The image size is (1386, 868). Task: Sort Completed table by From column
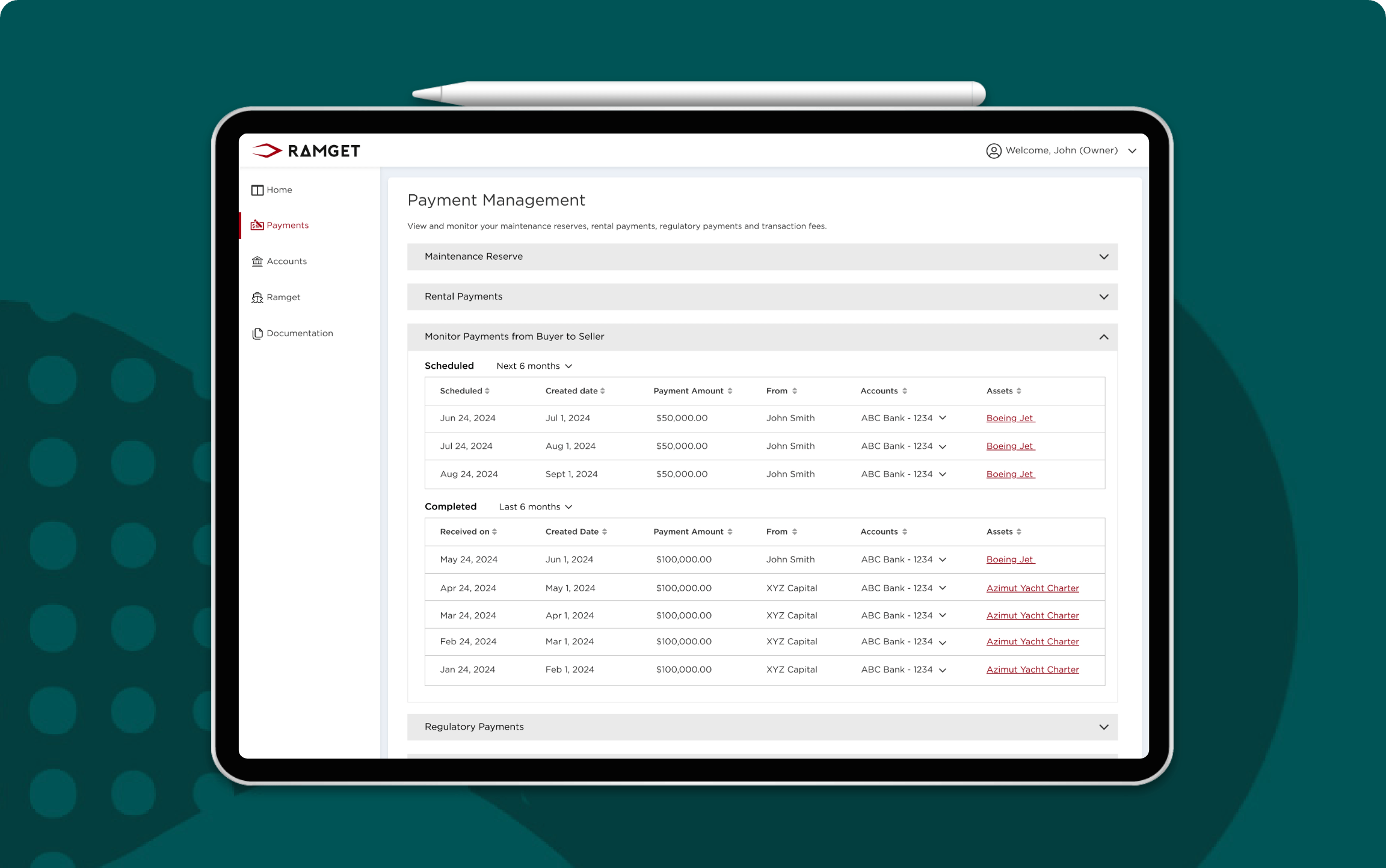point(794,532)
